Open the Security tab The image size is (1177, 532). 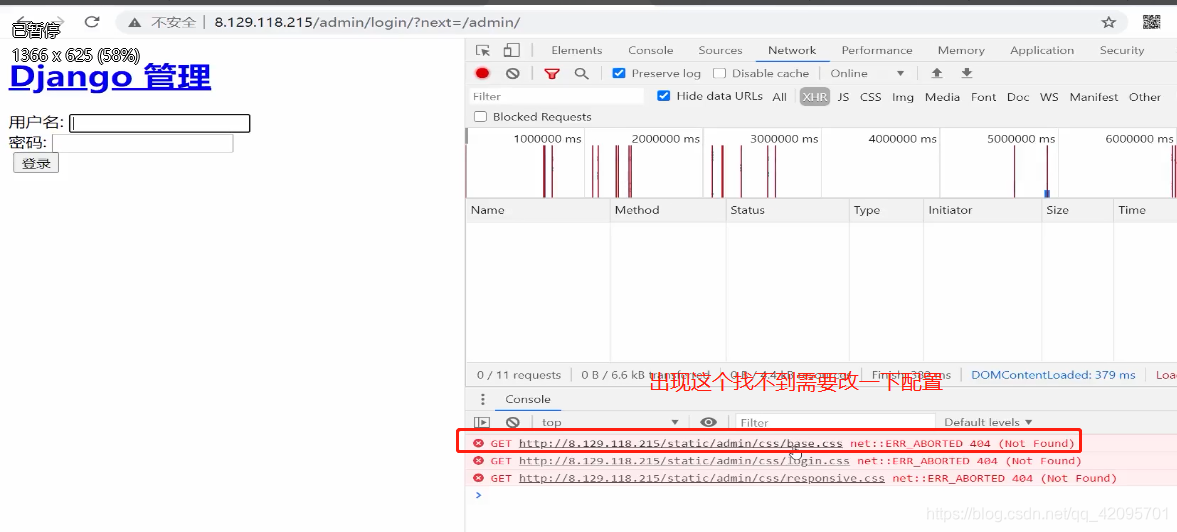1121,50
